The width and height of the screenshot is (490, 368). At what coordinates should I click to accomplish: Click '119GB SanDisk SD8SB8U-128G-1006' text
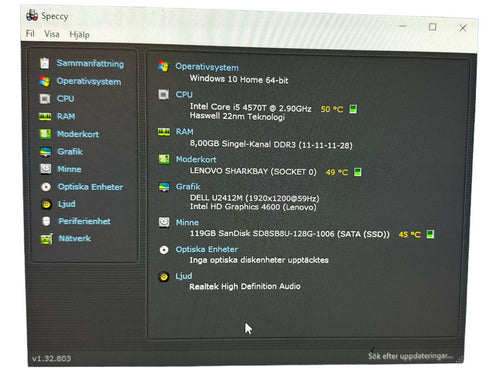[262, 233]
